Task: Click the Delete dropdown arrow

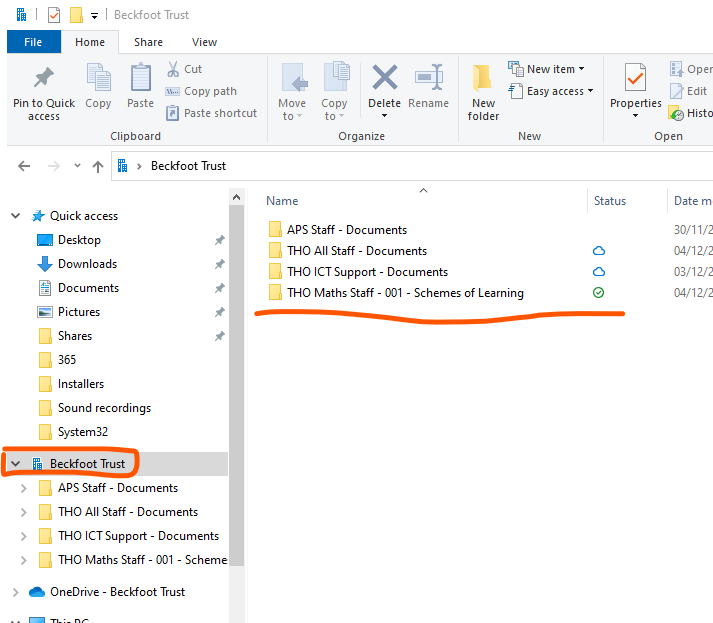Action: coord(384,116)
